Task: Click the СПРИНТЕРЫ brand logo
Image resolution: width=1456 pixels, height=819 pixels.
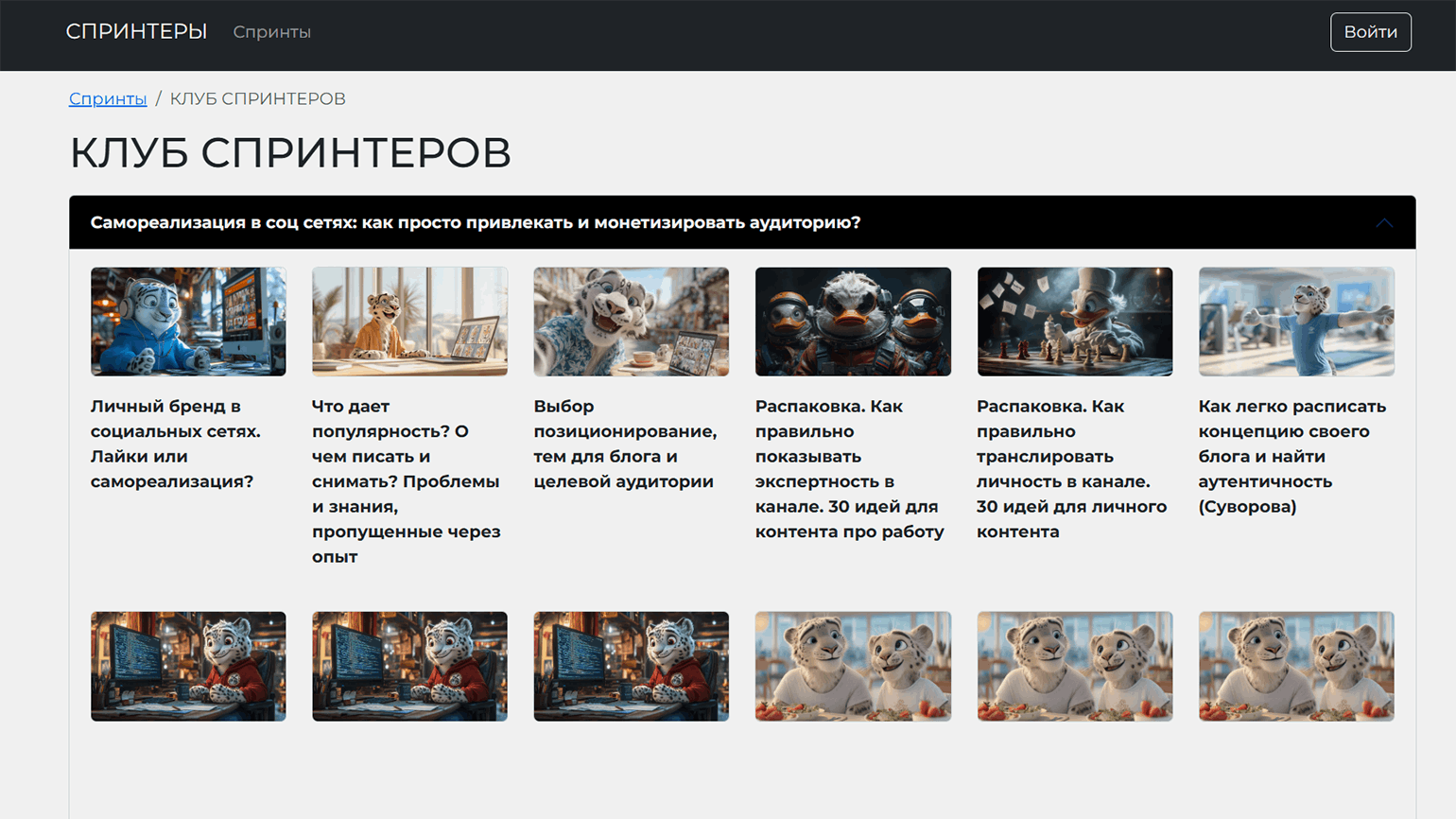Action: [136, 32]
